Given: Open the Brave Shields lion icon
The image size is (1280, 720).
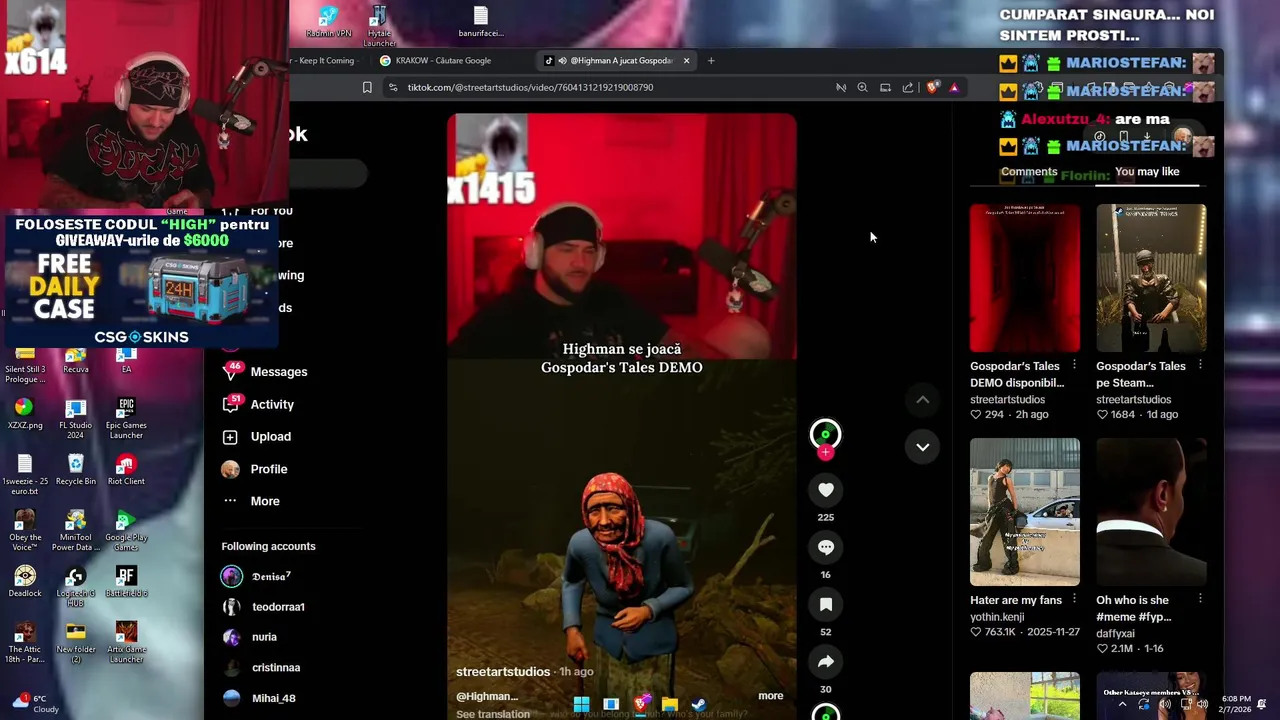Looking at the screenshot, I should (932, 88).
